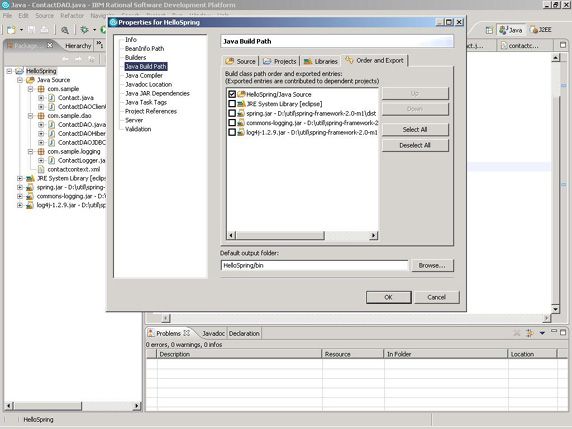The width and height of the screenshot is (572, 429).
Task: Click the ContactLogger.java file icon
Action: (x=51, y=161)
